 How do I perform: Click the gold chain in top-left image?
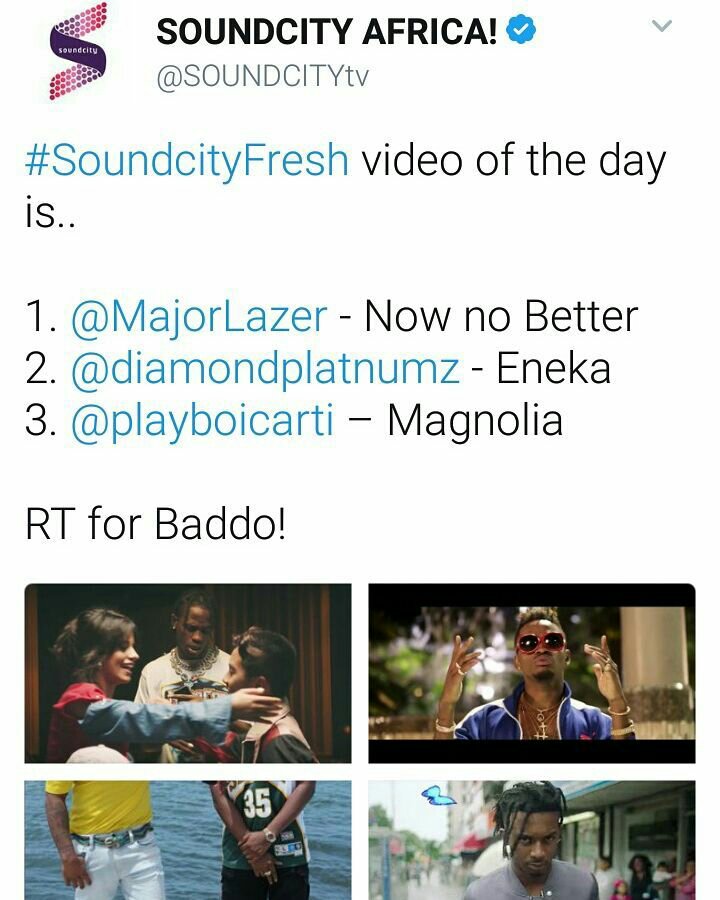194,665
